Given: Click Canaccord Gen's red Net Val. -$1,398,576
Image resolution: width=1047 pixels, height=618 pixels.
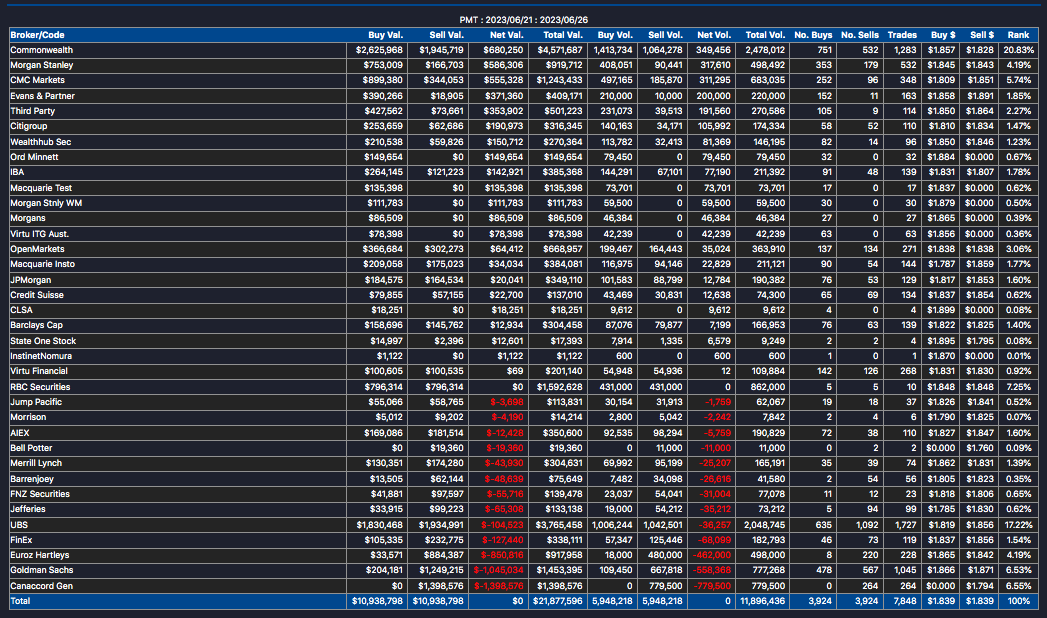Looking at the screenshot, I should [x=499, y=587].
